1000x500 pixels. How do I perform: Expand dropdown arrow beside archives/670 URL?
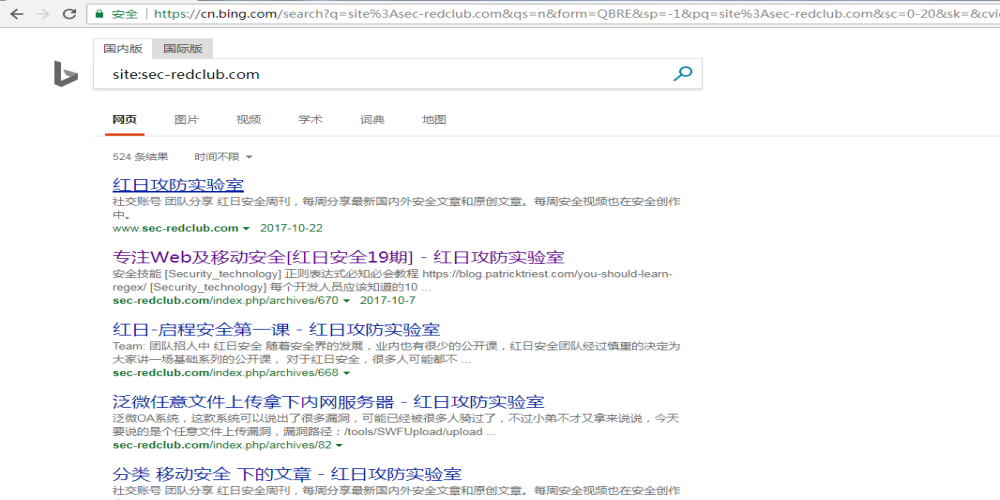pyautogui.click(x=347, y=300)
